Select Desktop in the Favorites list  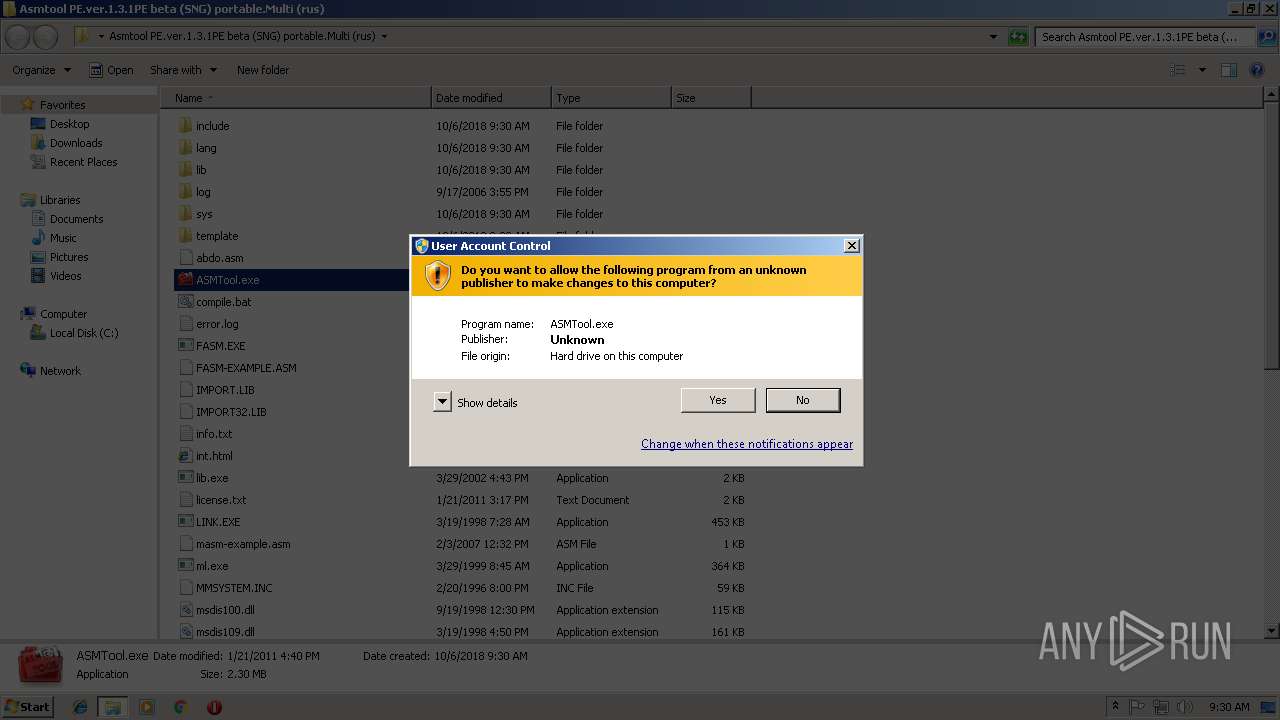pos(69,124)
